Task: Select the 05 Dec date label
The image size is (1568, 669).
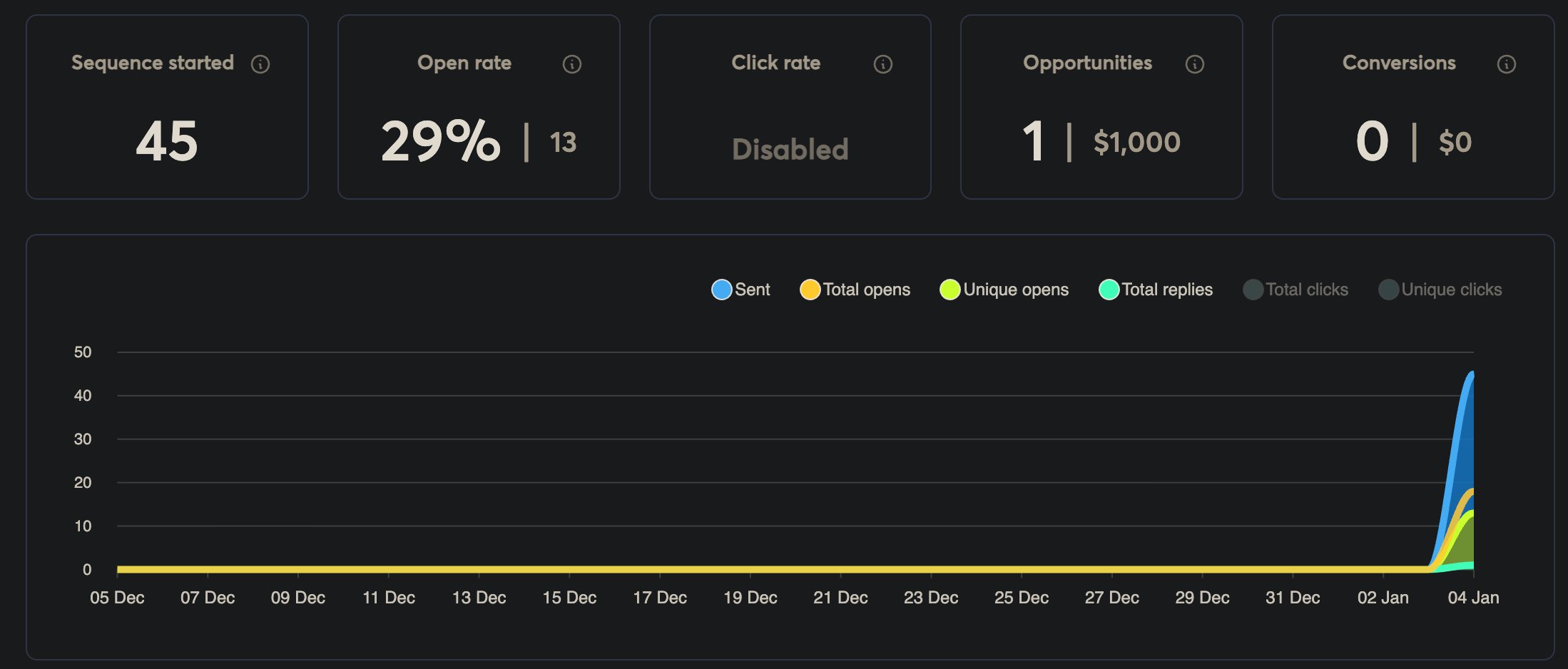Action: (x=117, y=598)
